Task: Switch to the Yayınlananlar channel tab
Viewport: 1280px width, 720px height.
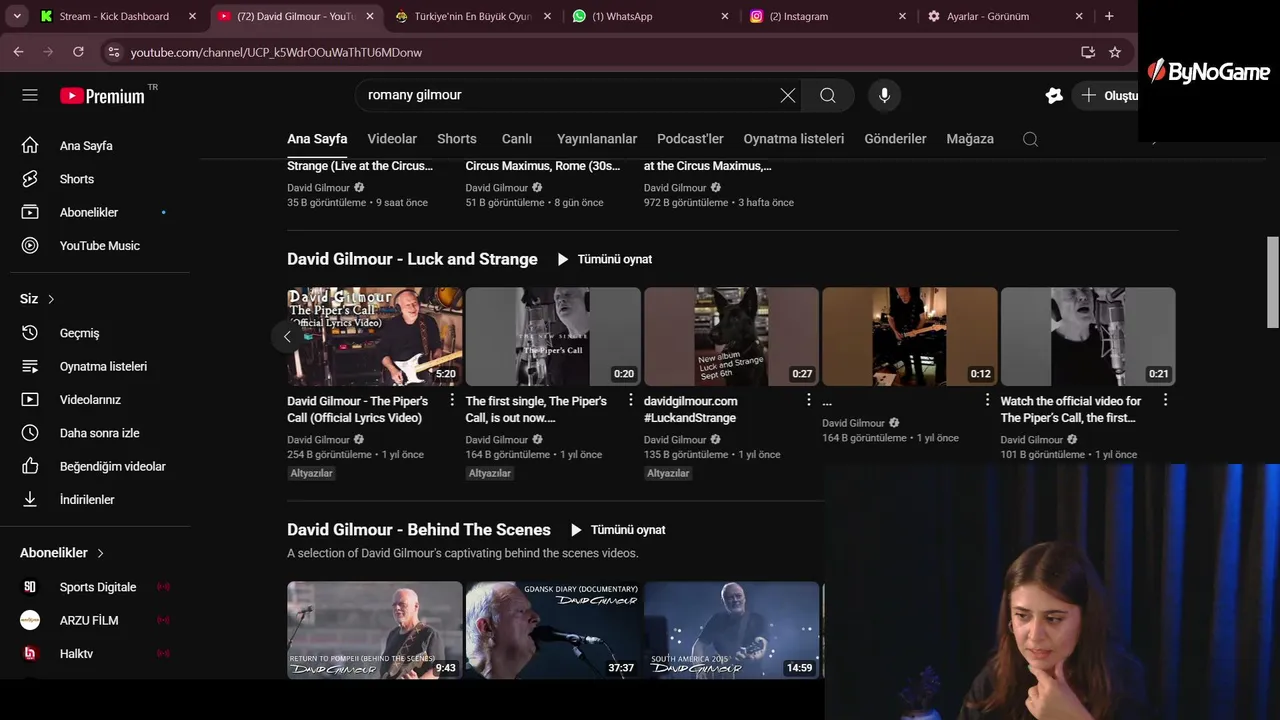Action: (x=597, y=139)
